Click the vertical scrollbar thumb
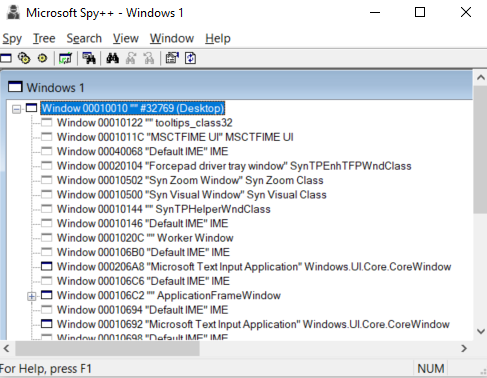 [480, 149]
